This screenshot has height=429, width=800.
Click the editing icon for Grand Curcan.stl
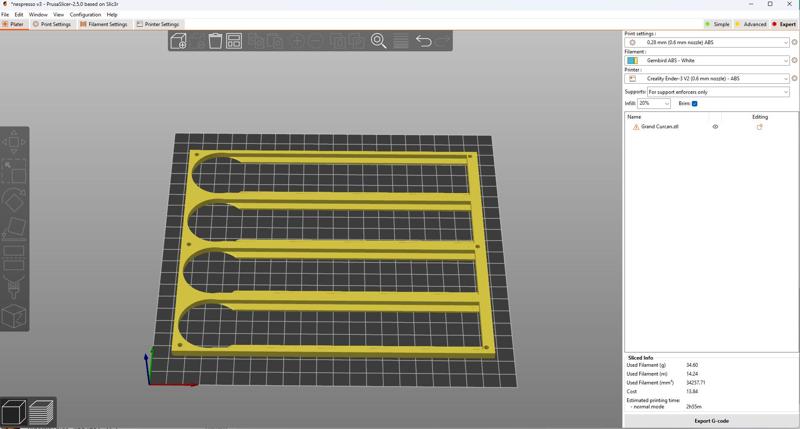pos(759,127)
